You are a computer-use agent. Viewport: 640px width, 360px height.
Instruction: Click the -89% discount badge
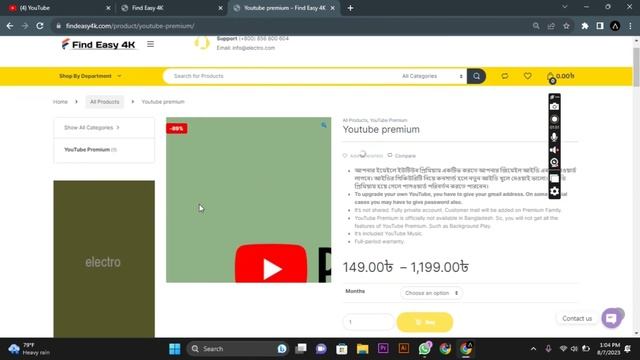point(177,129)
